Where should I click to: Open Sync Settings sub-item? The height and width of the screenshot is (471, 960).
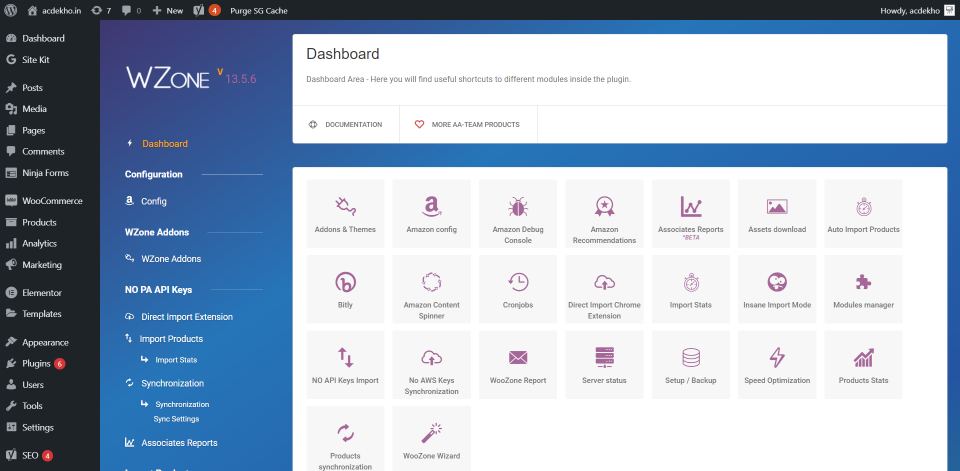click(x=176, y=419)
